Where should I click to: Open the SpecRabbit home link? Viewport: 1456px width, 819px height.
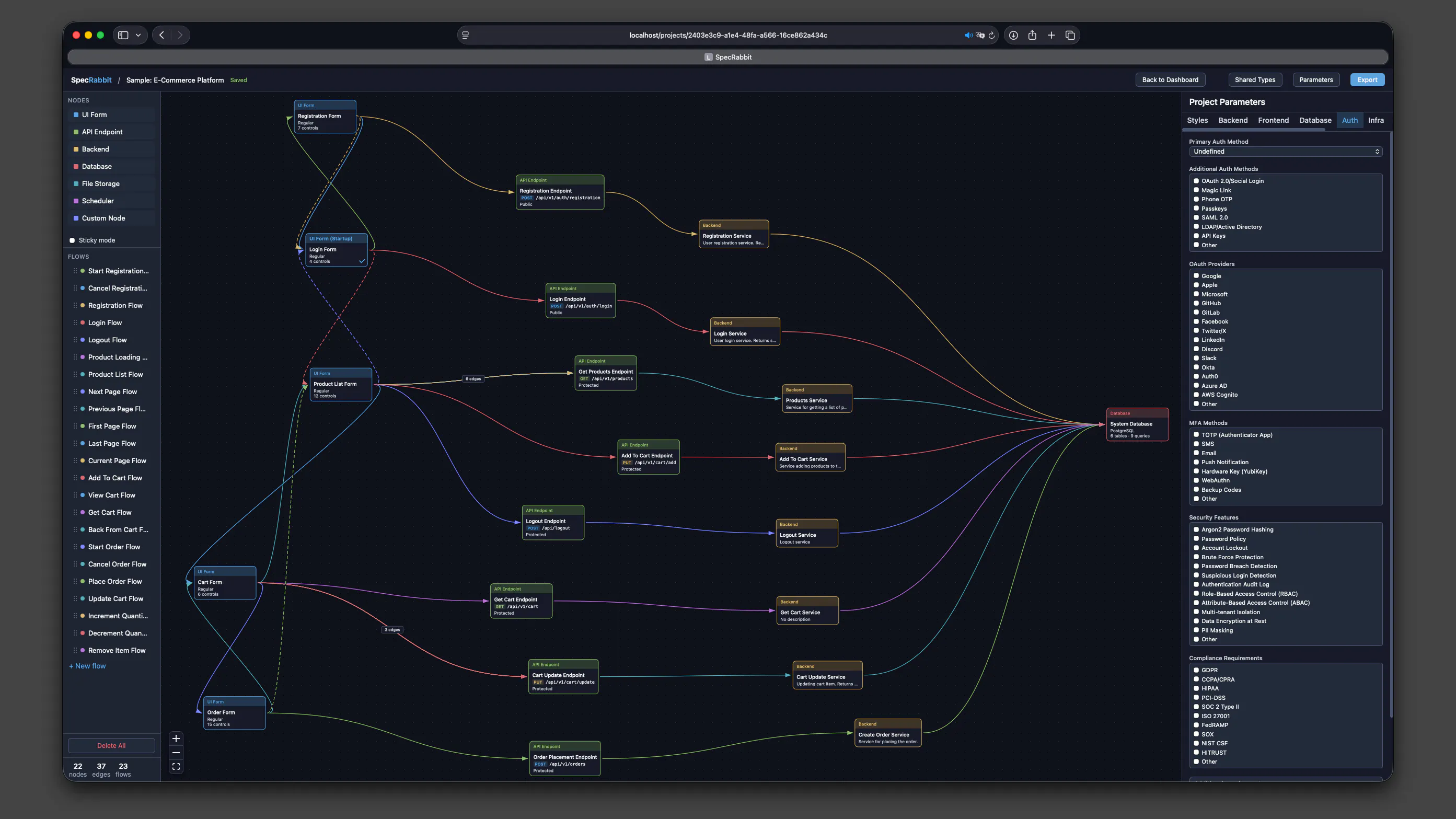[91, 79]
